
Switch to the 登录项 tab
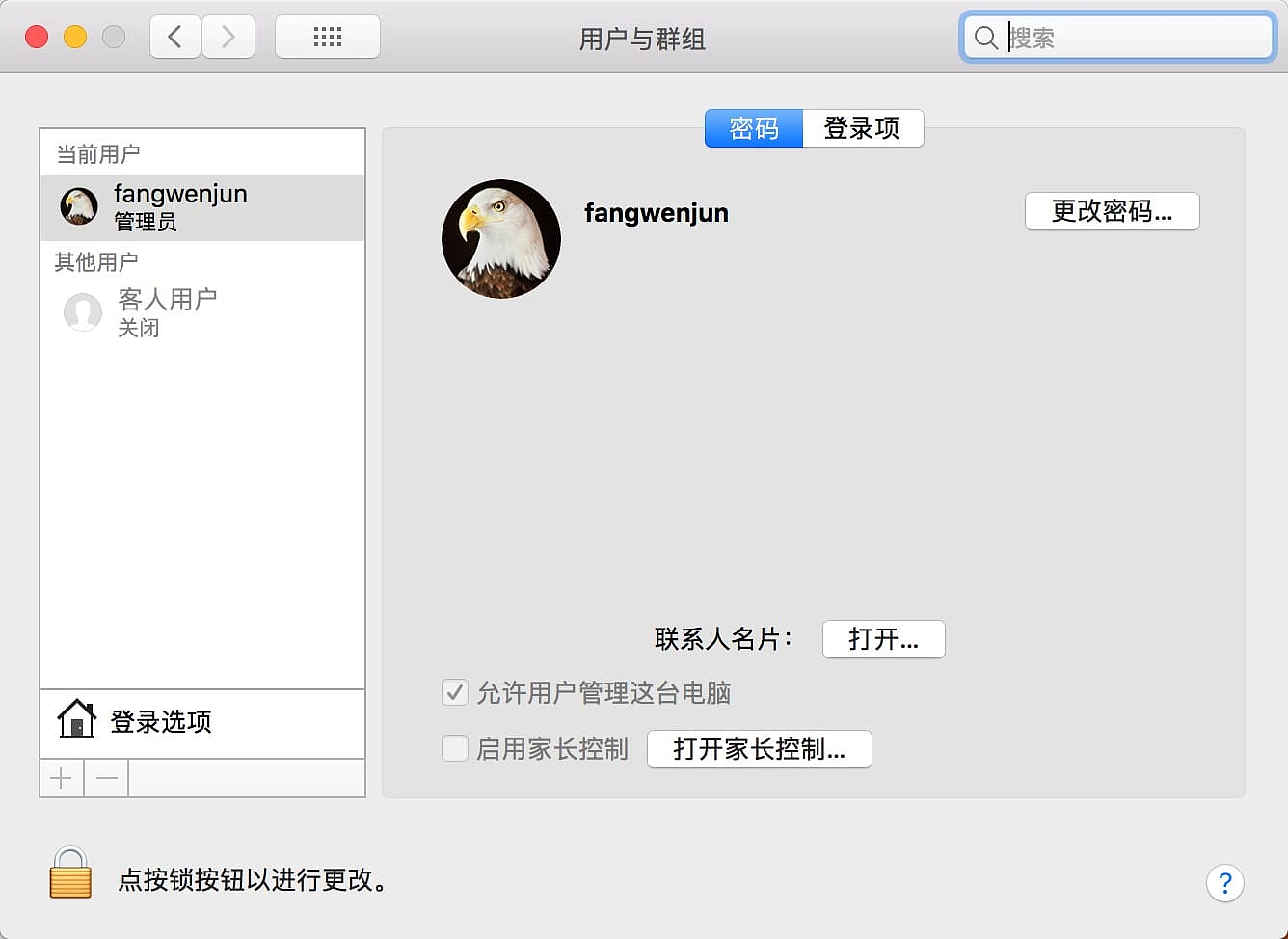[x=862, y=128]
